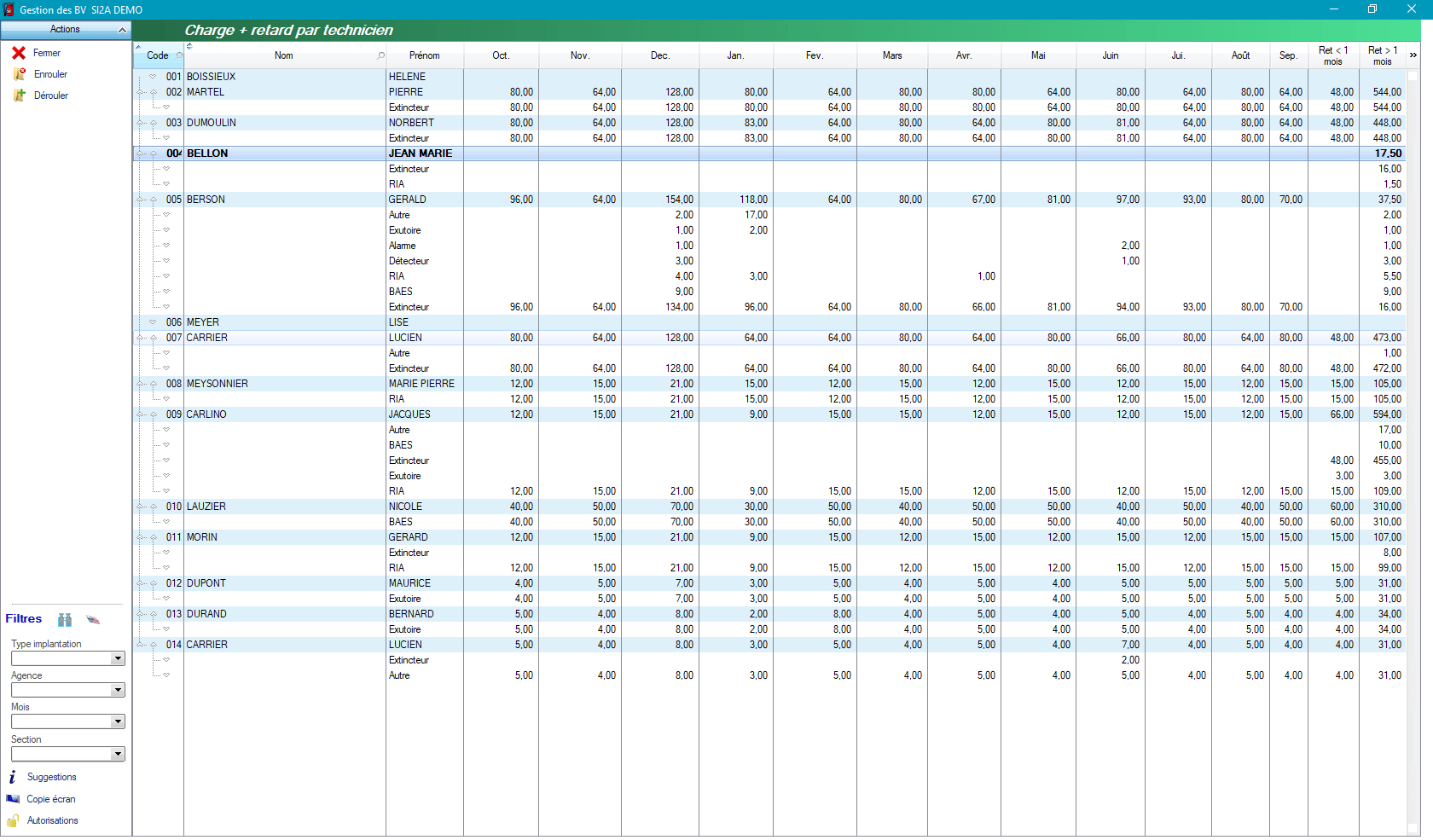Viewport: 1433px width, 840px height.
Task: Collapse the Actions panel via its arrow
Action: (x=123, y=30)
